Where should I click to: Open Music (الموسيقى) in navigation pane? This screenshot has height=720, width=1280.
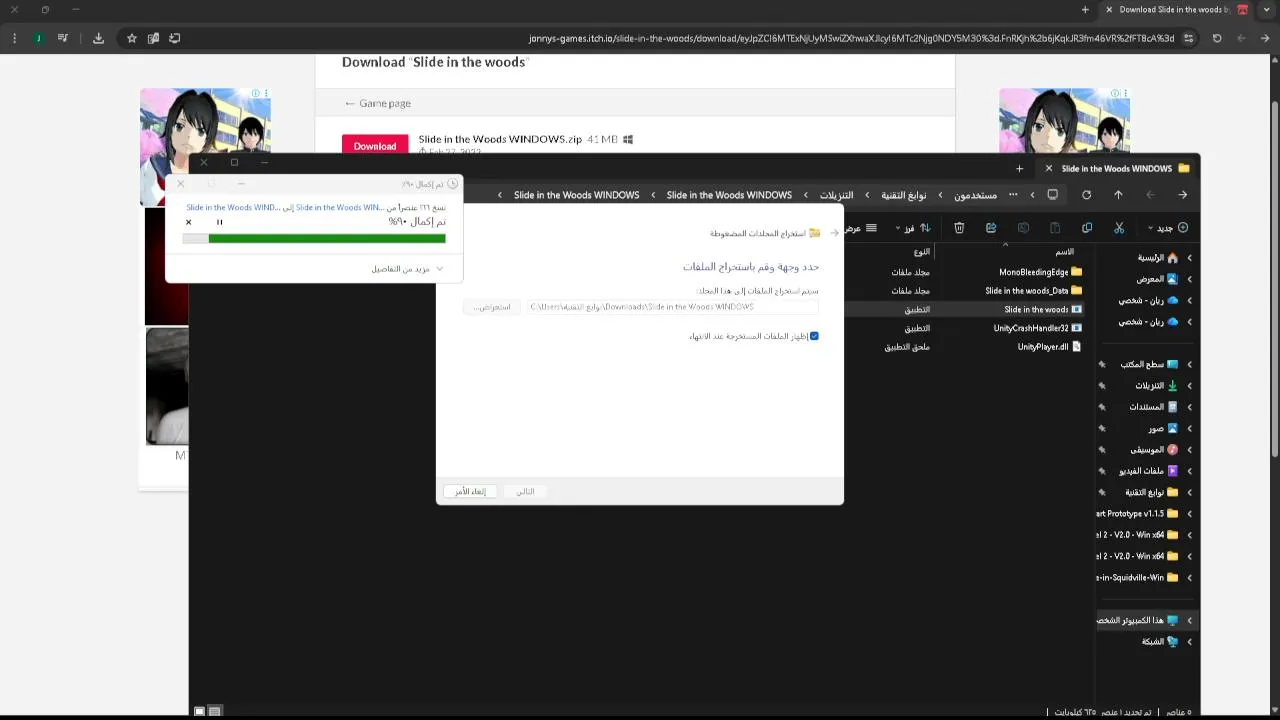coord(1154,450)
